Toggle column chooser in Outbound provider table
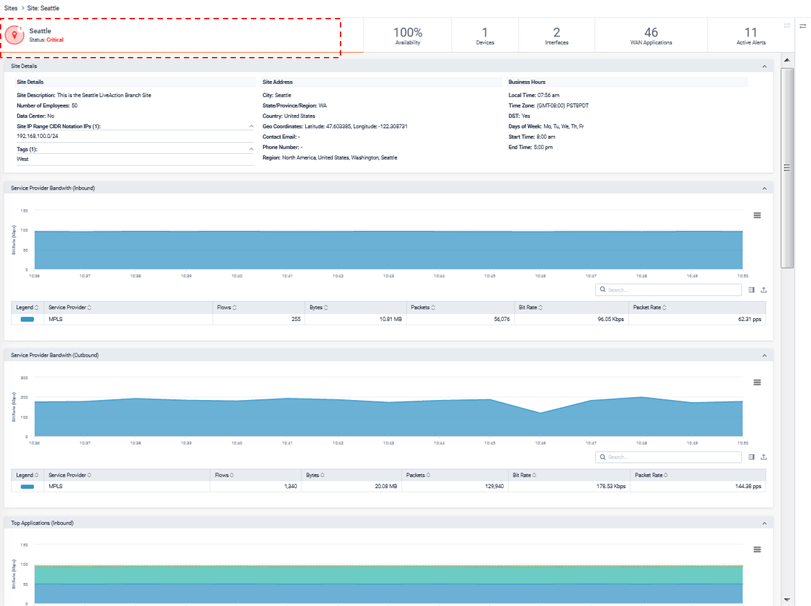Viewport: 811px width, 606px height. tap(752, 457)
